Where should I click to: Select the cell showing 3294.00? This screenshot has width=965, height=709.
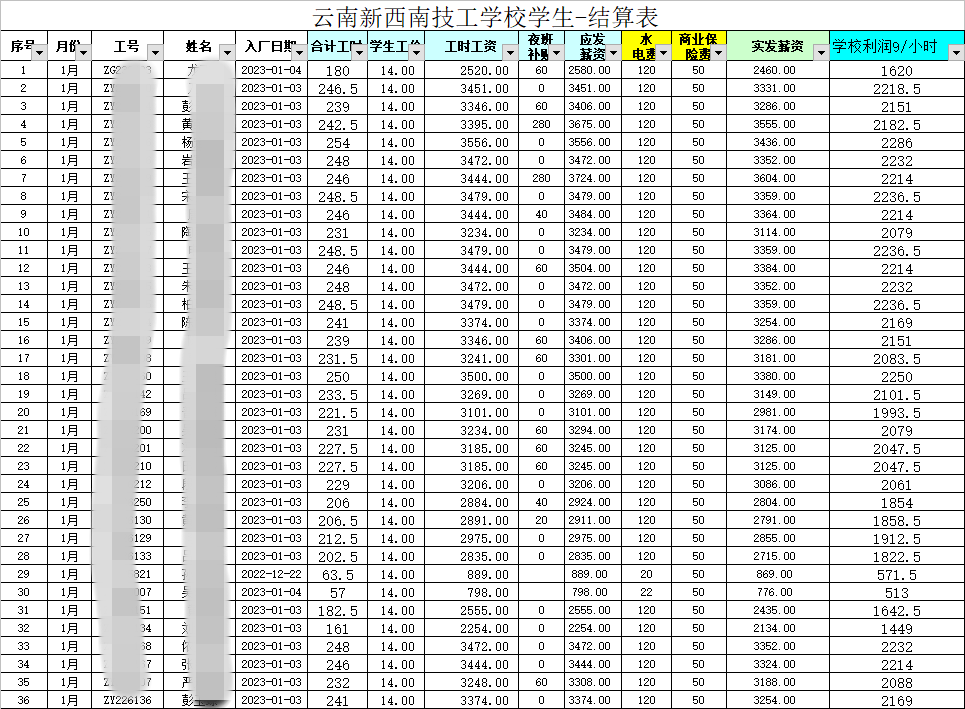click(x=593, y=430)
